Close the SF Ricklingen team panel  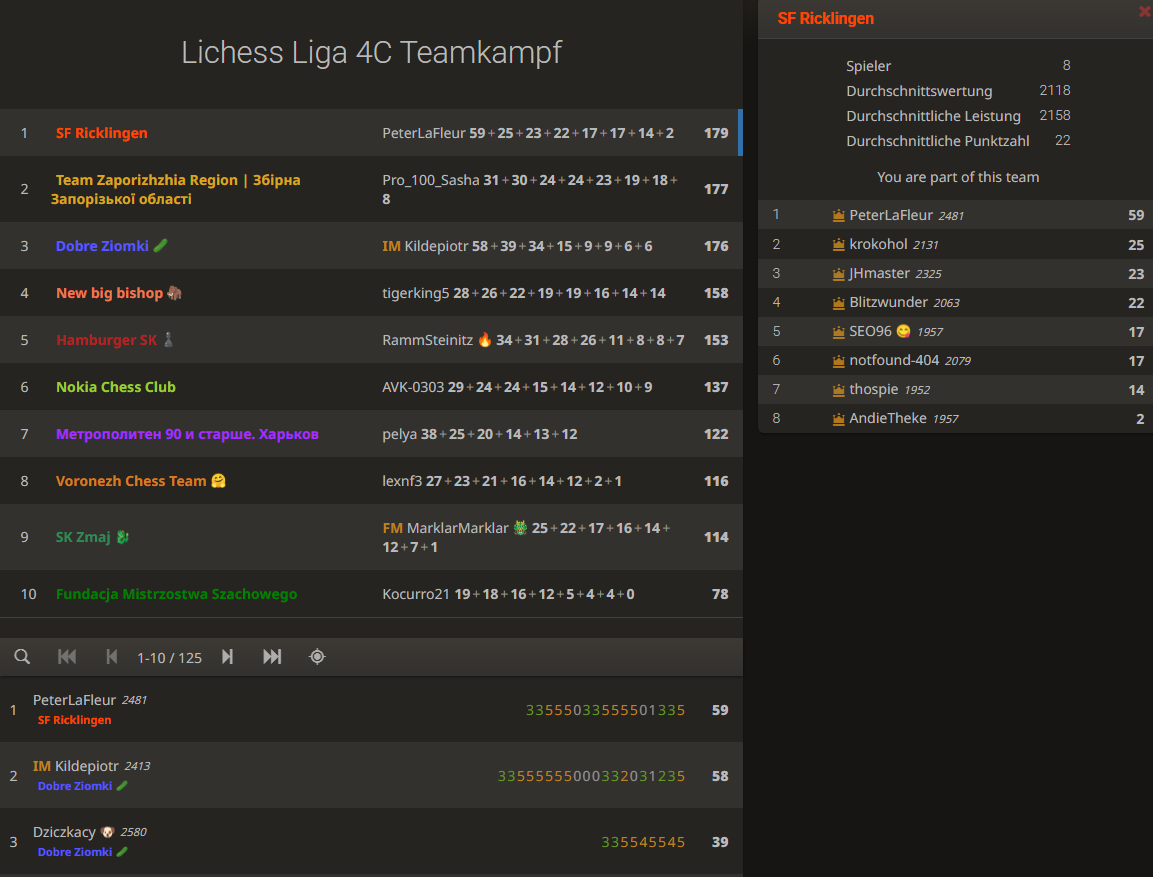click(1143, 12)
